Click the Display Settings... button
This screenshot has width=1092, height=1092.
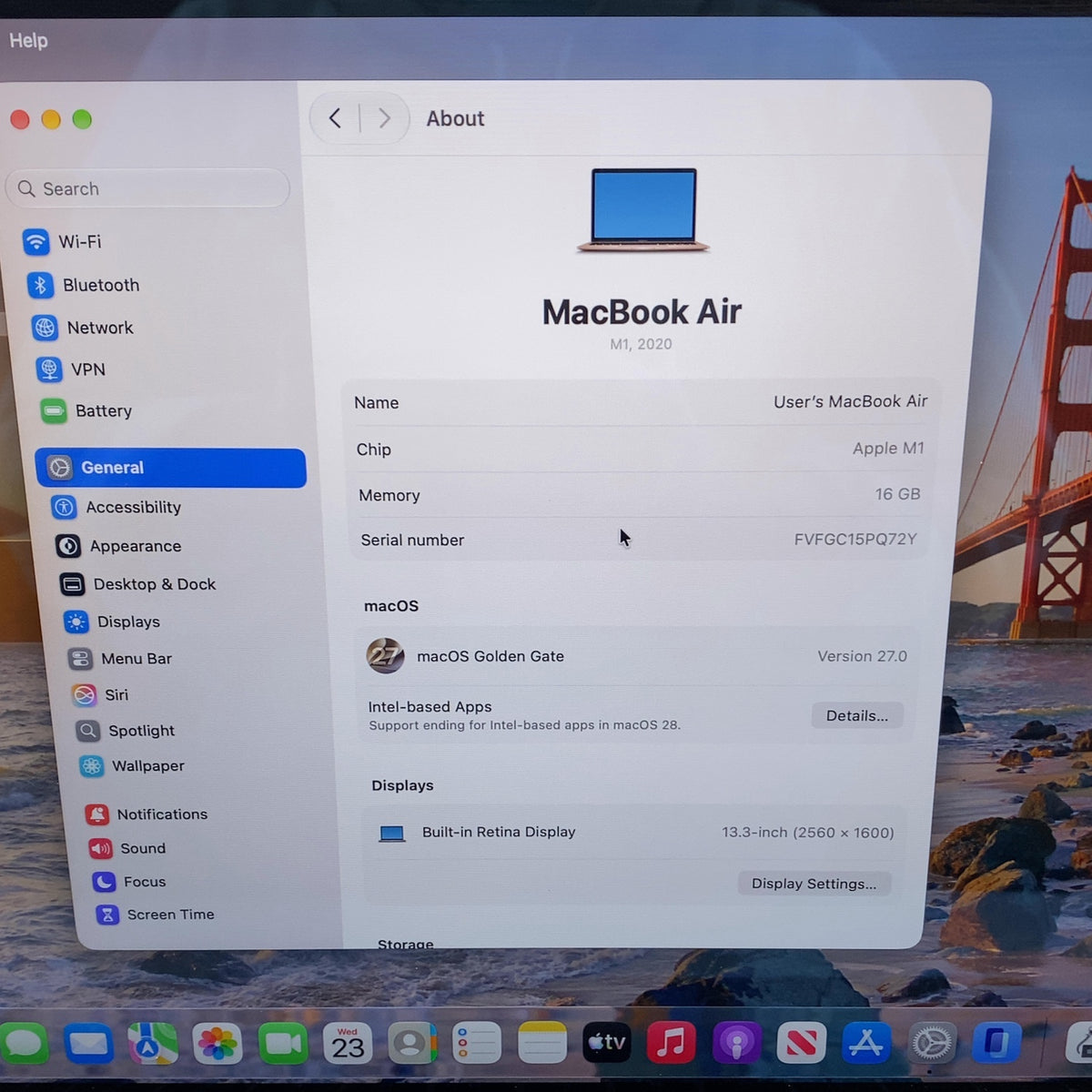814,884
